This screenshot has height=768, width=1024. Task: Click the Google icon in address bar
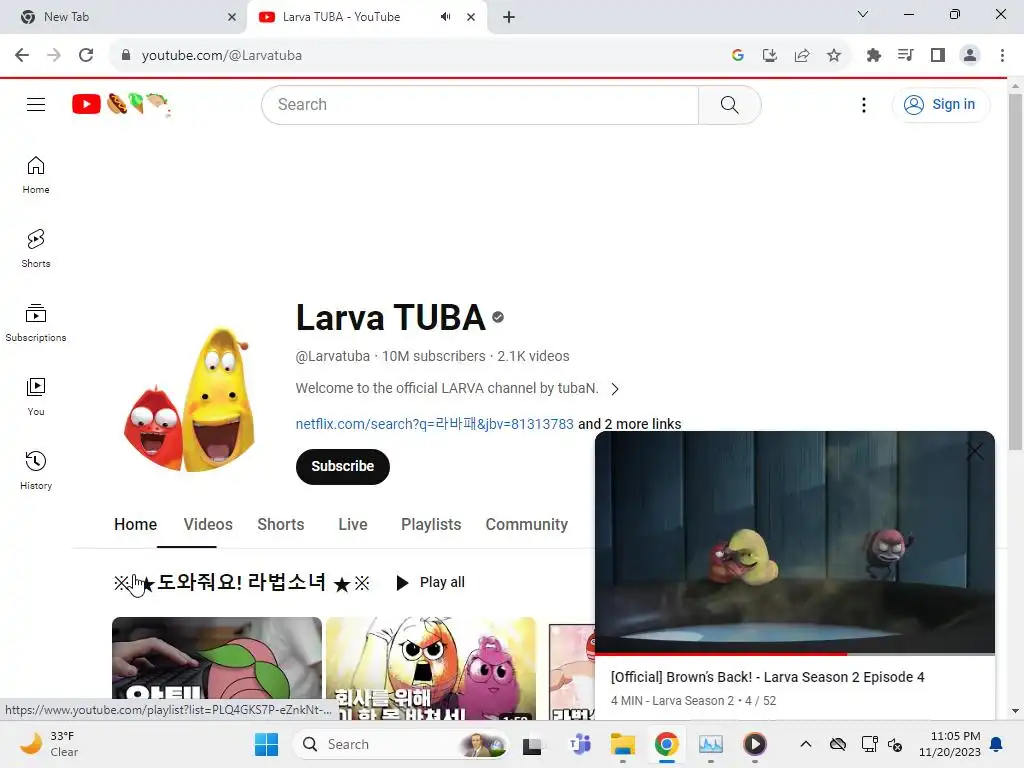738,56
